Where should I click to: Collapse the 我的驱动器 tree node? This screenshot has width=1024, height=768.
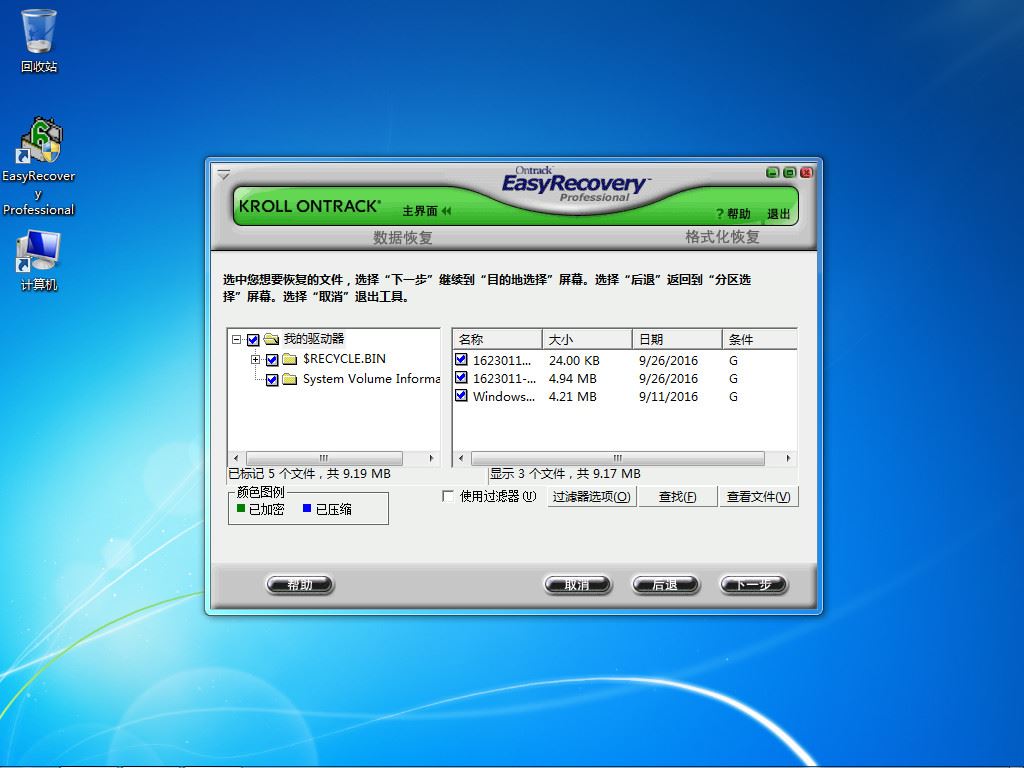pyautogui.click(x=236, y=340)
